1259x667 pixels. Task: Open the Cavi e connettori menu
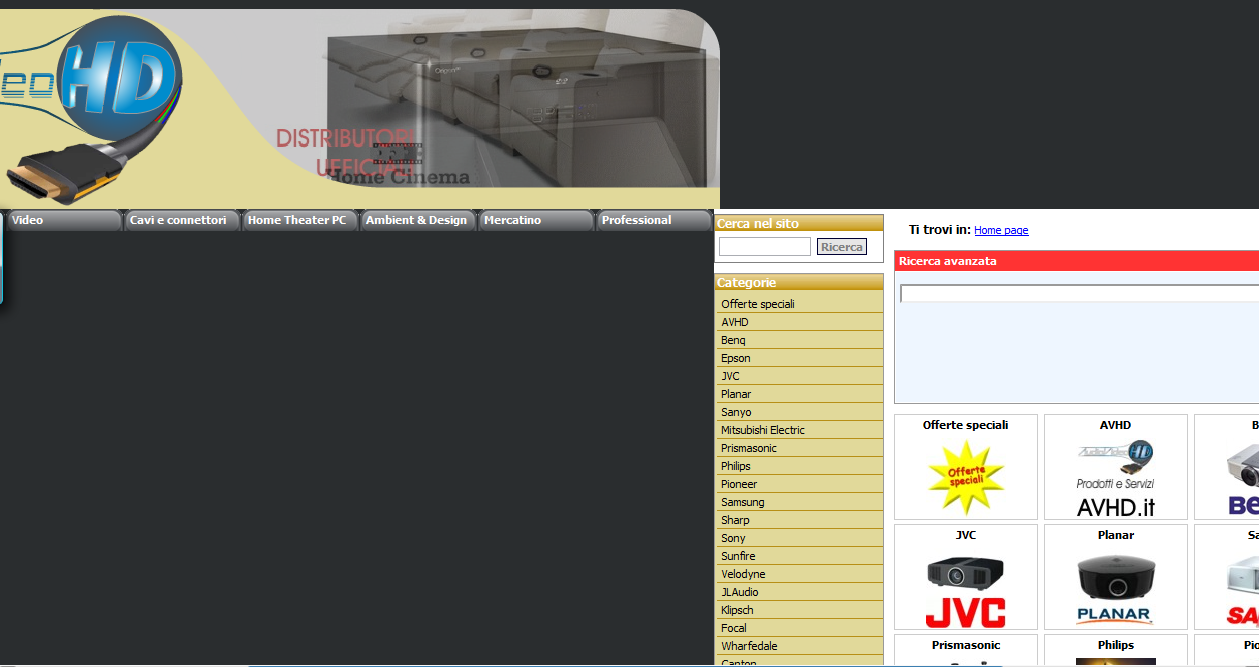[x=182, y=221]
